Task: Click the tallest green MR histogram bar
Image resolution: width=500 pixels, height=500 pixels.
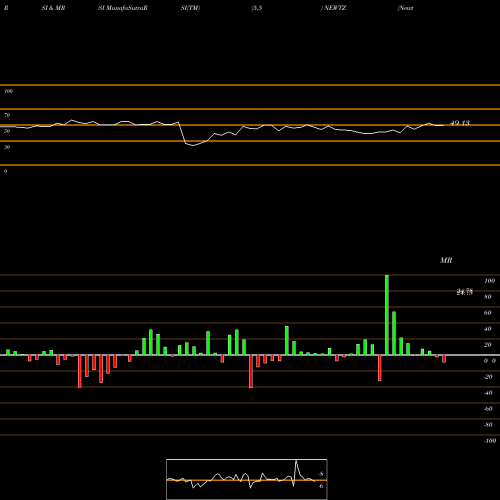Action: (x=387, y=315)
